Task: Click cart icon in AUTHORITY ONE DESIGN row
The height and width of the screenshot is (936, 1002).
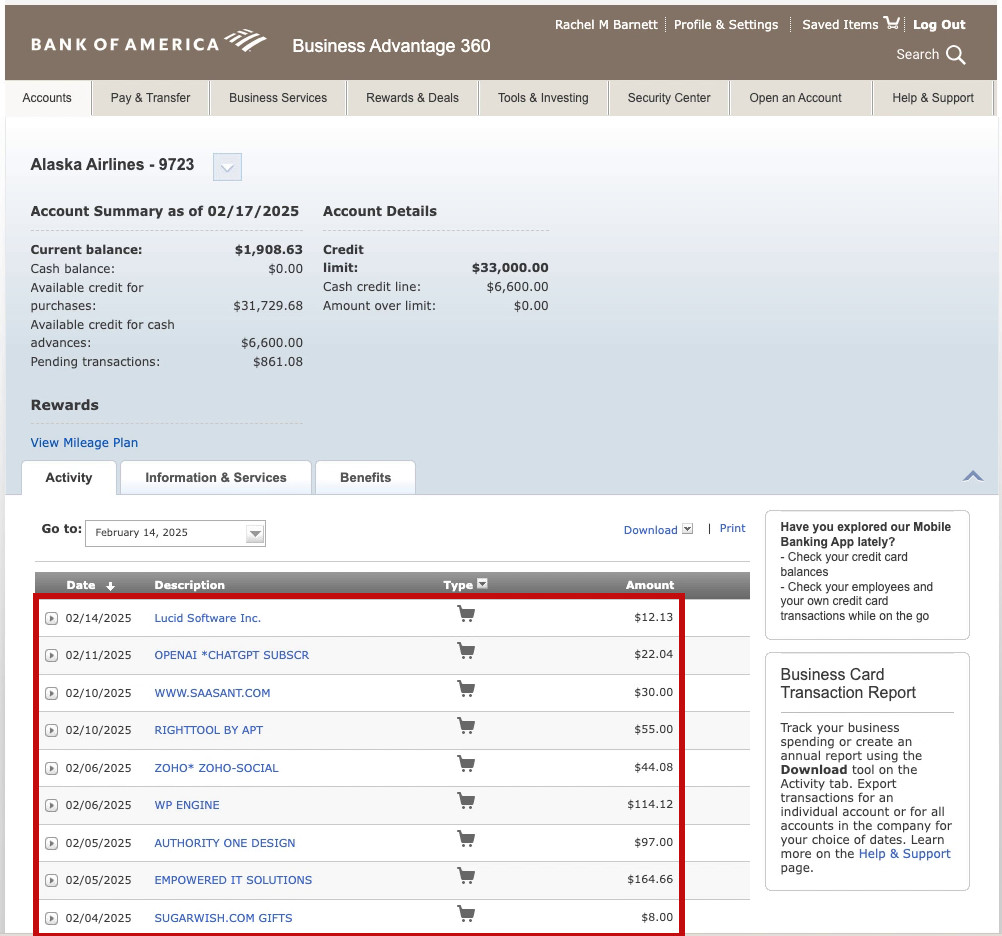Action: (x=466, y=839)
